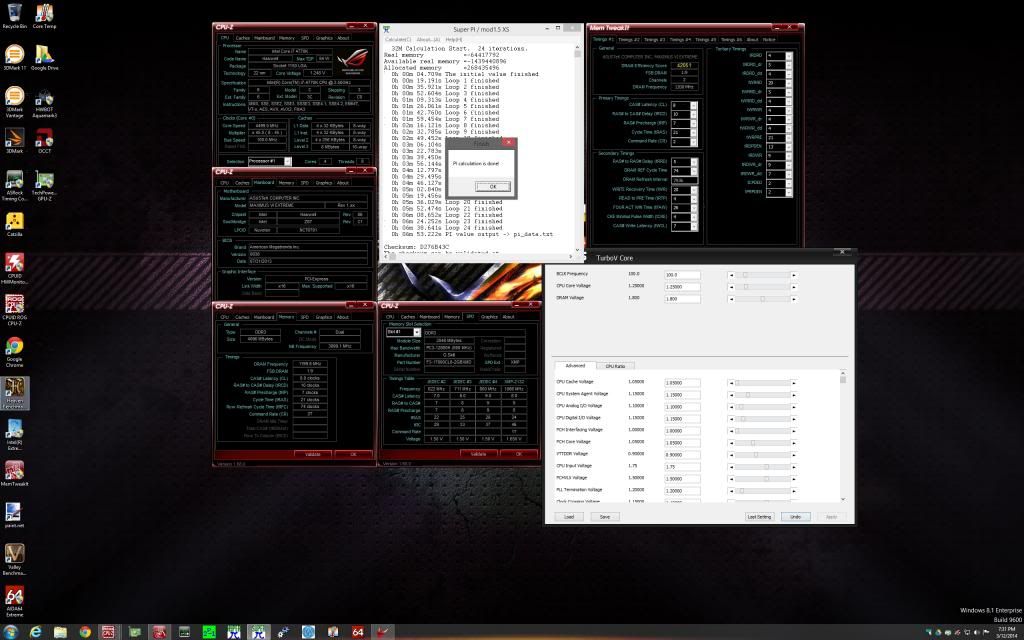Switch to Timings #3 tab in MemTweakIt
This screenshot has width=1024, height=640.
(654, 40)
